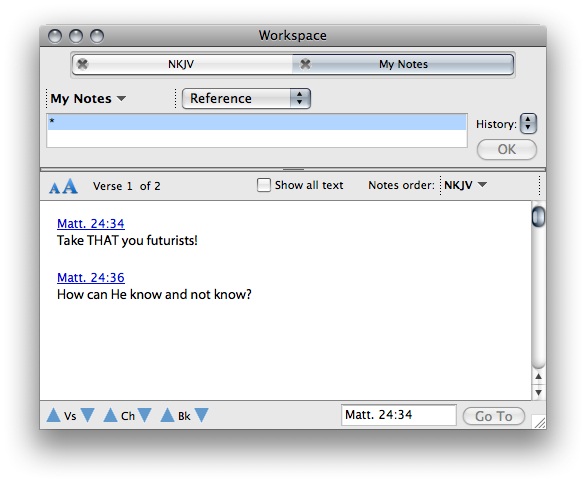Click the OK button

pyautogui.click(x=506, y=149)
